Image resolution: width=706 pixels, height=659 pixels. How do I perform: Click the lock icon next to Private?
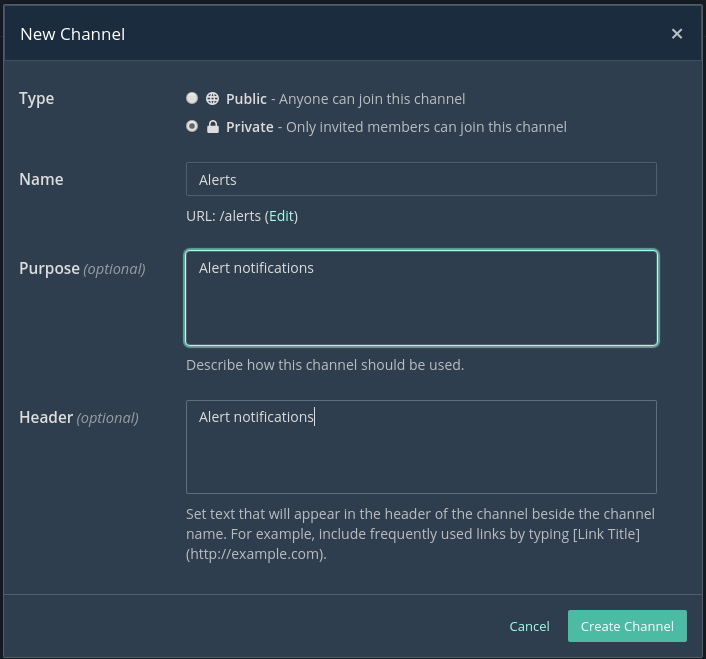click(212, 127)
